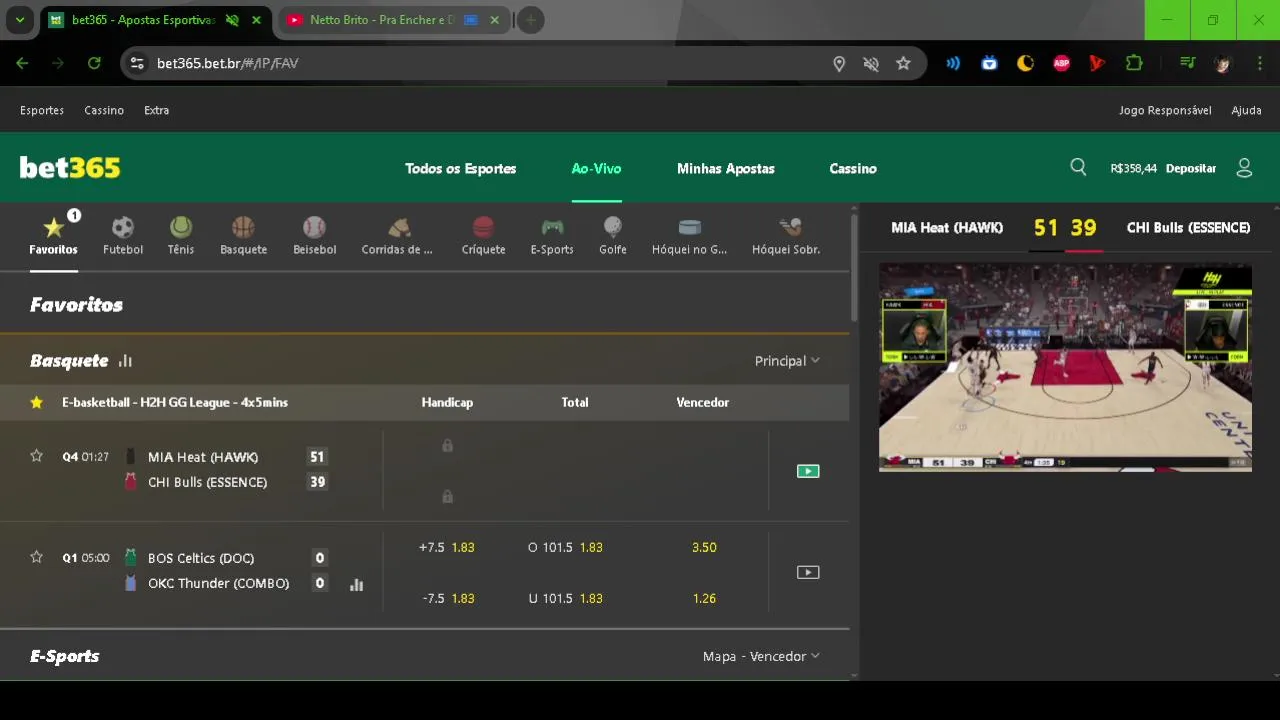The height and width of the screenshot is (720, 1280).
Task: Click the muted site sound icon in address bar
Action: 871,63
